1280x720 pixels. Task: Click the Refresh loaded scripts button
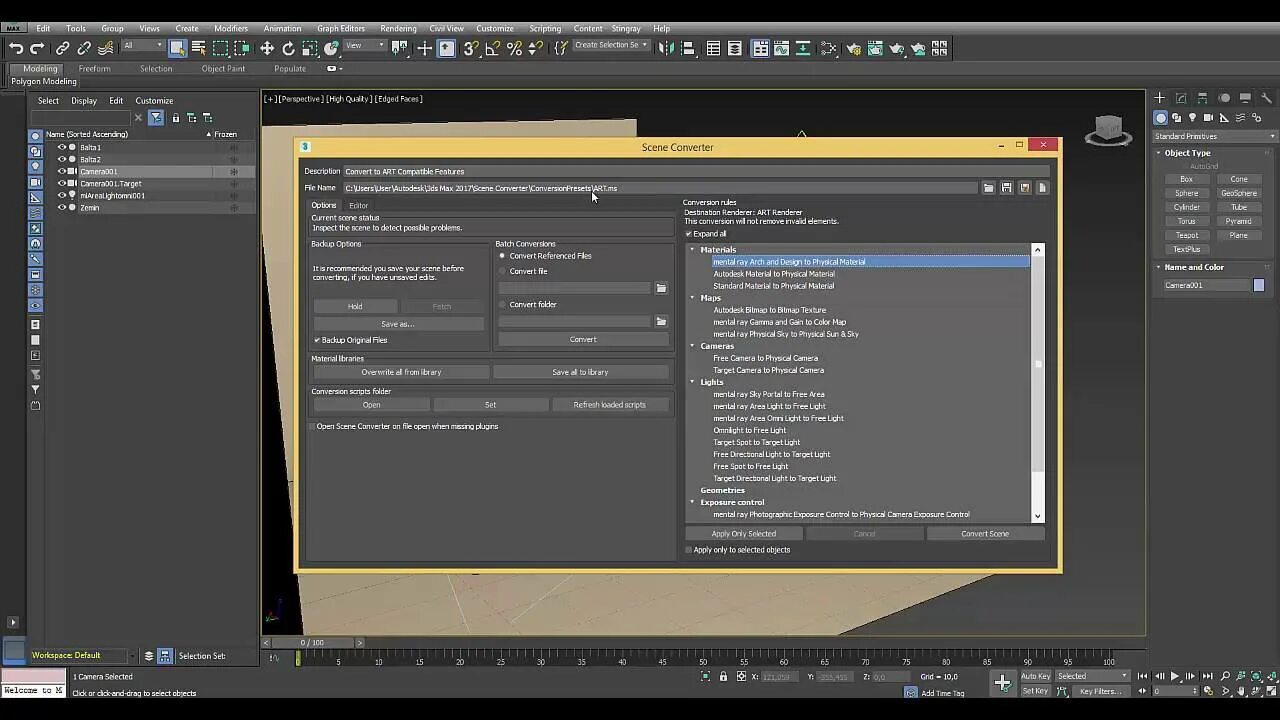click(609, 405)
